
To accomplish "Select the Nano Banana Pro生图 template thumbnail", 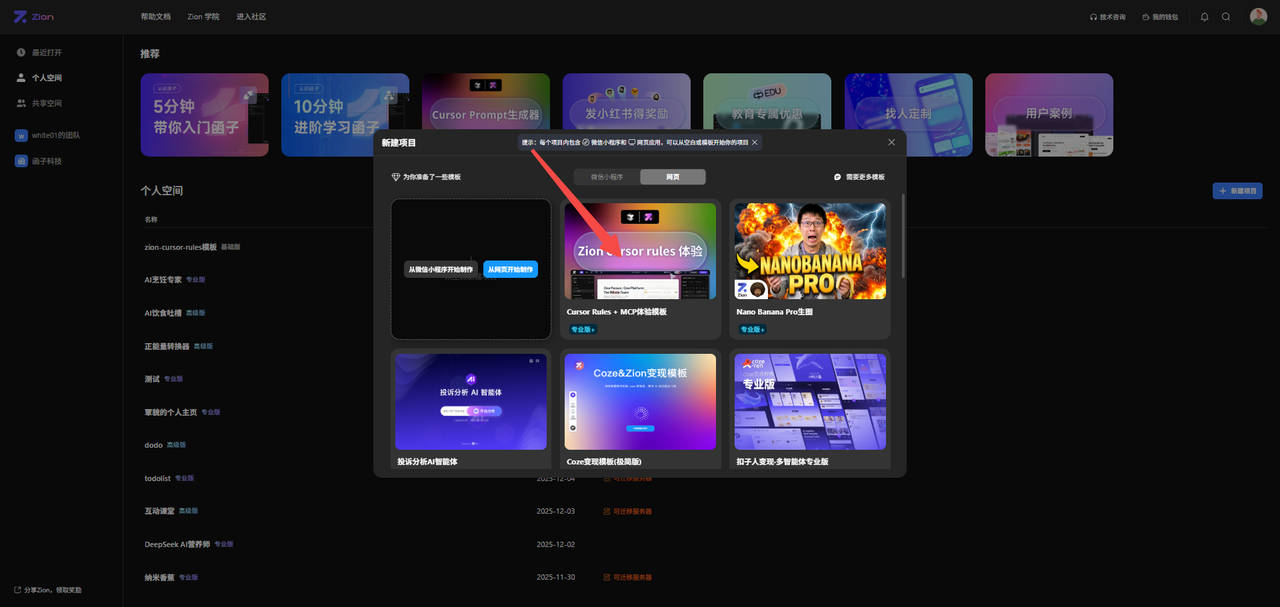I will 810,251.
